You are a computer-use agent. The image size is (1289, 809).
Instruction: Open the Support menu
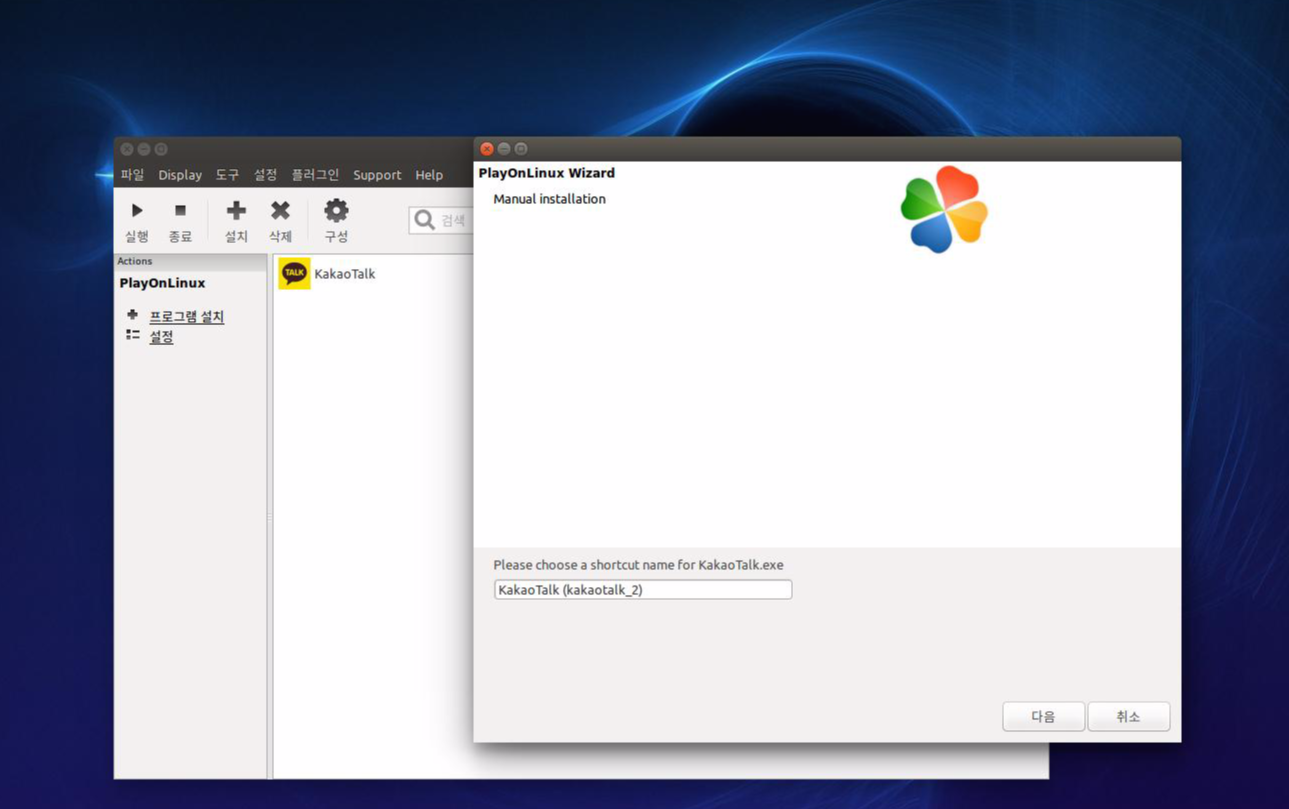[x=377, y=175]
